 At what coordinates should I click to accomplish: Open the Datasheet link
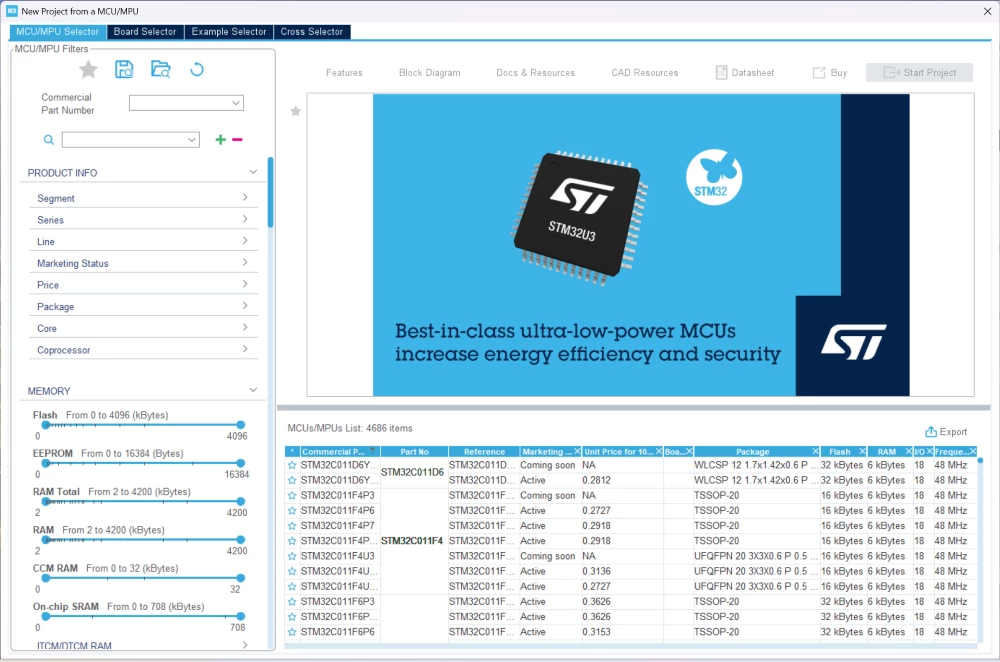[744, 73]
